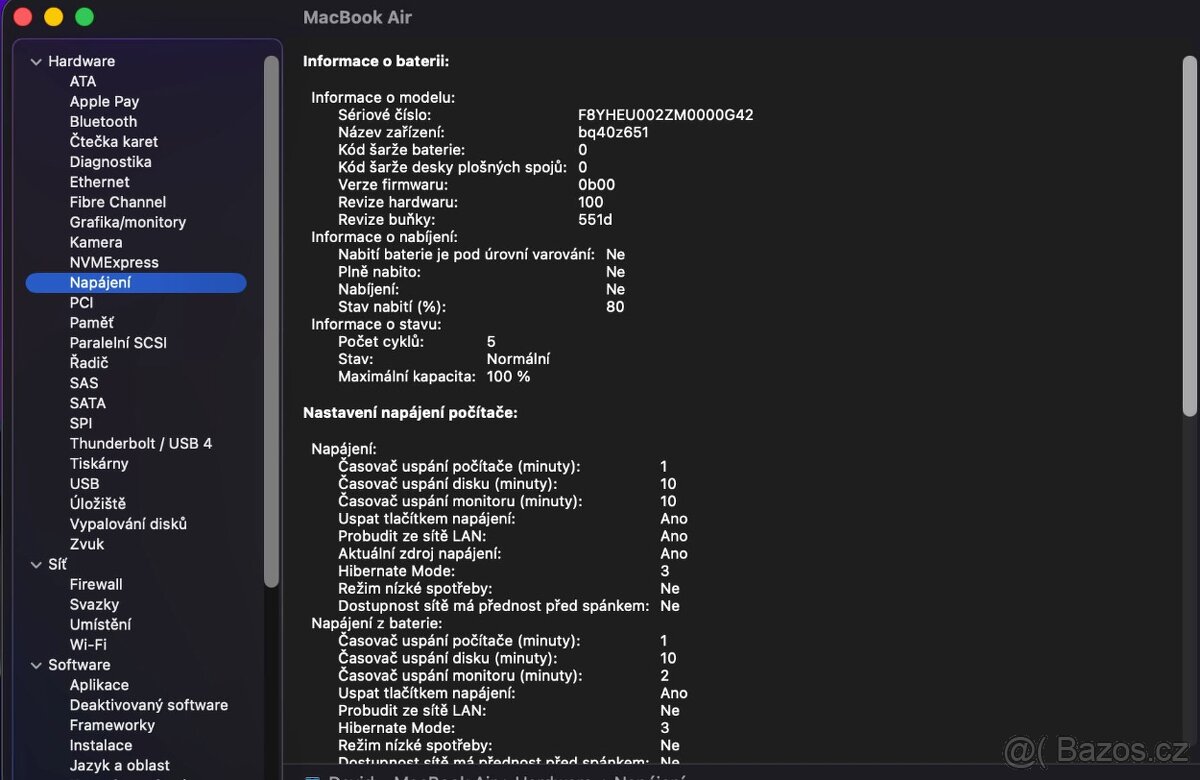Click the Hardware section label
The height and width of the screenshot is (780, 1200).
(81, 62)
